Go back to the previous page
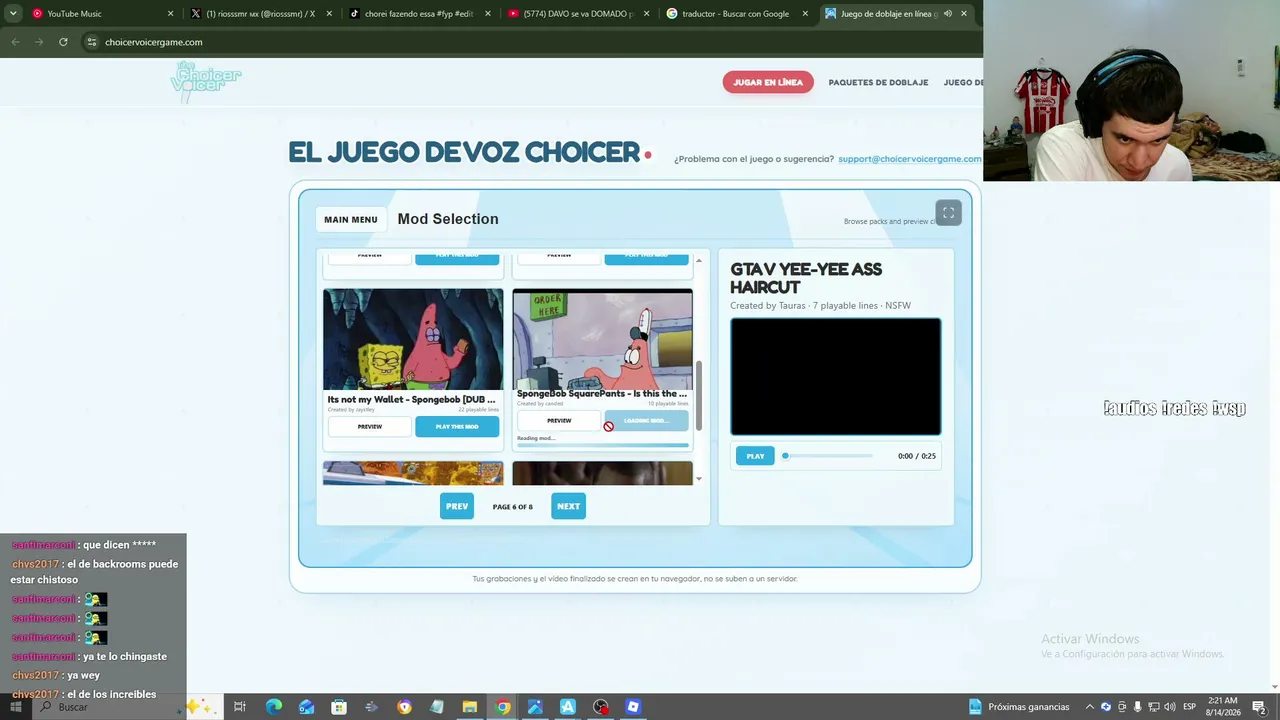Image resolution: width=1280 pixels, height=720 pixels. [x=15, y=42]
